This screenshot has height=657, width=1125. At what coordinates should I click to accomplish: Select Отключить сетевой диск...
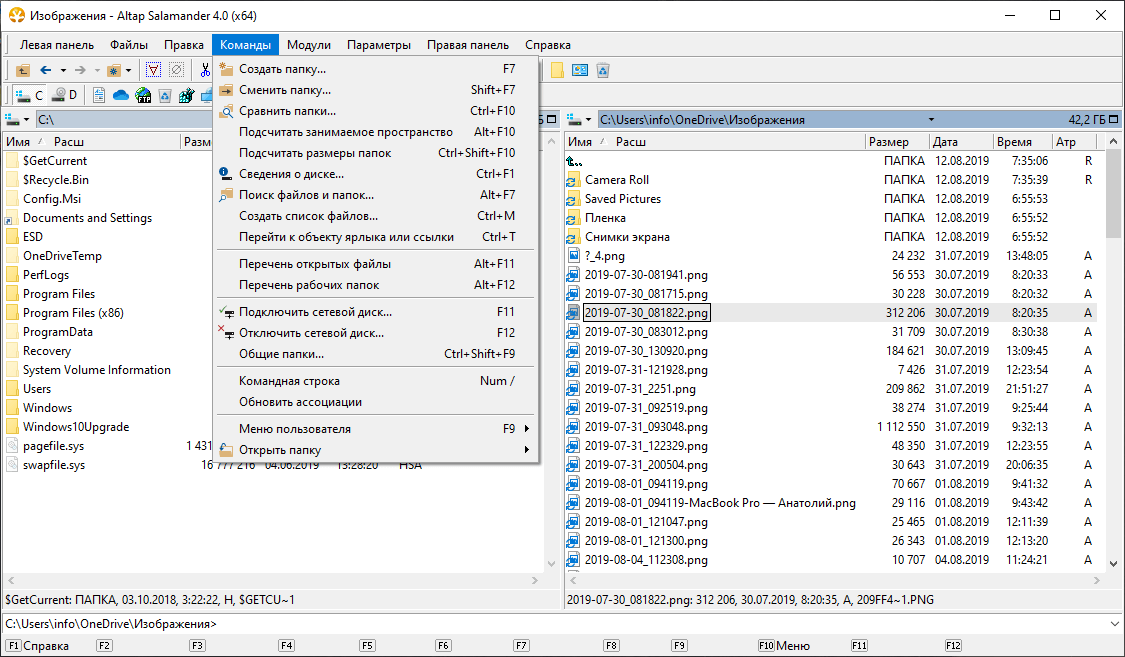377,333
